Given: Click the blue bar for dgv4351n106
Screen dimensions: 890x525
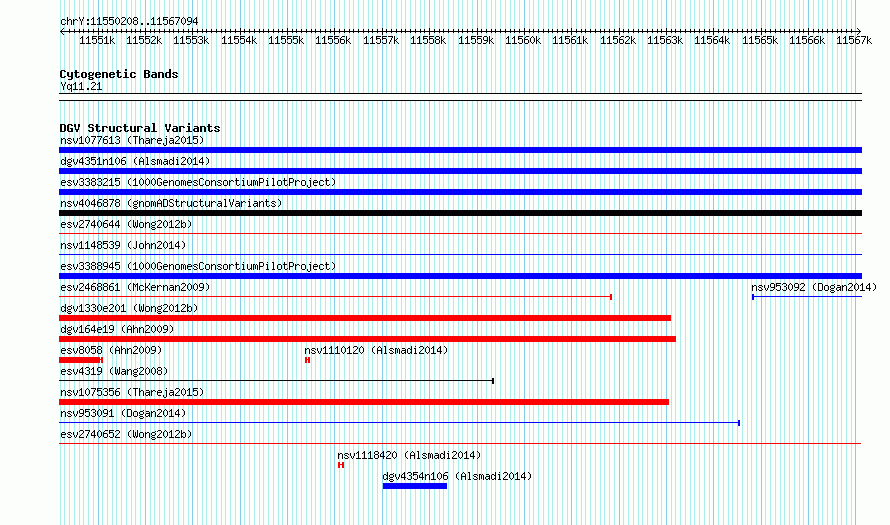Looking at the screenshot, I should click(x=460, y=171).
